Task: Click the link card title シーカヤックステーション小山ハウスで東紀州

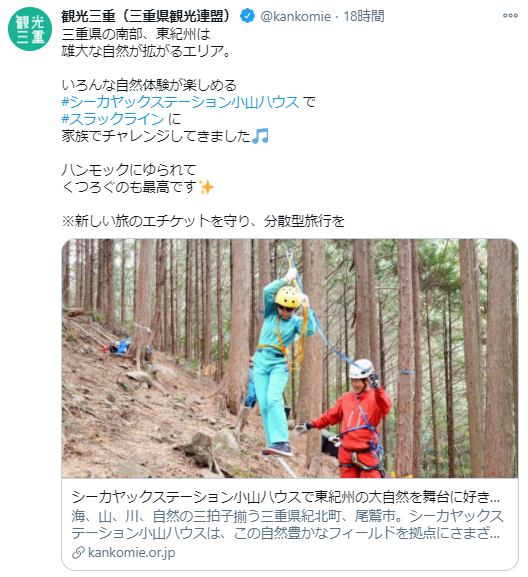Action: click(x=286, y=497)
